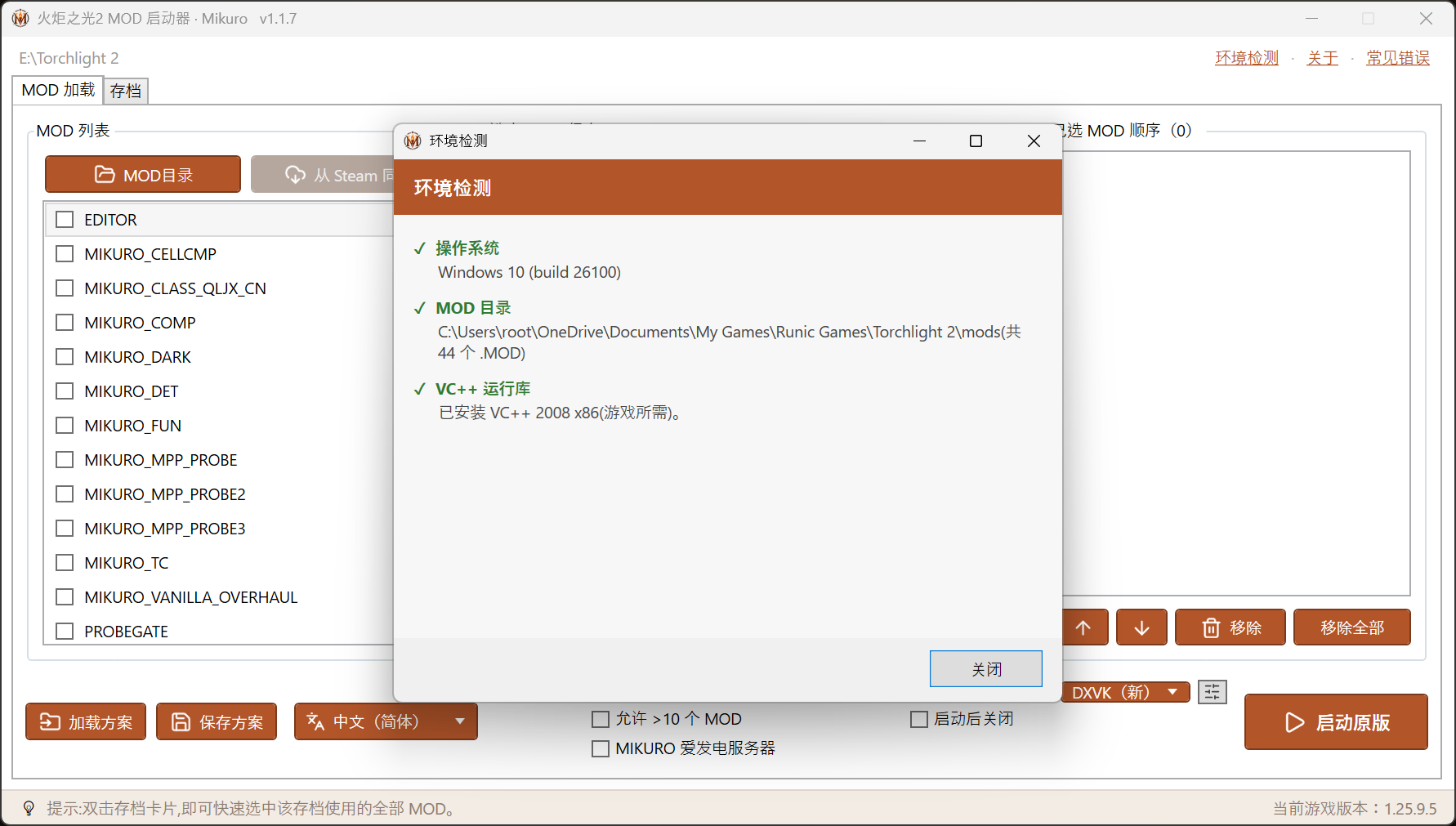This screenshot has height=826, width=1456.
Task: Enable 启动后关闭 checkbox
Action: pos(919,719)
